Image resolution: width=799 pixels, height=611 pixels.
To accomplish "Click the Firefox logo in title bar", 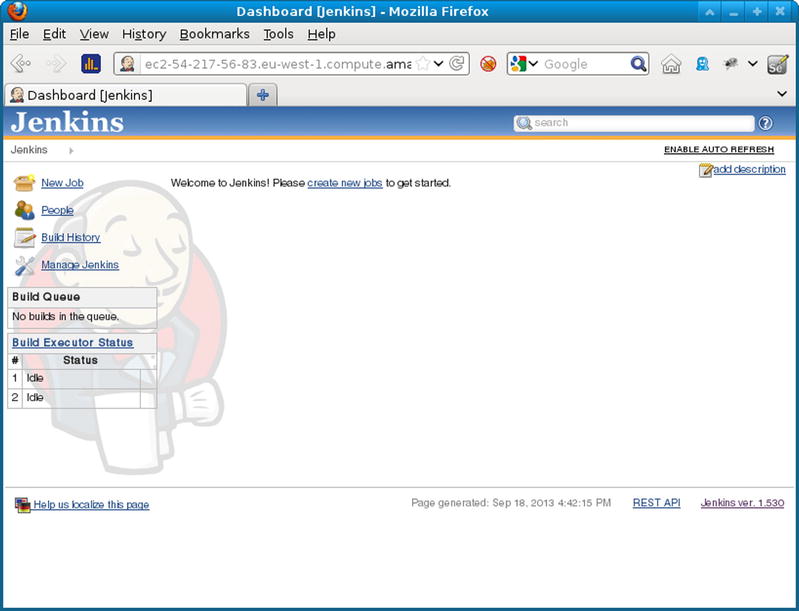I will pyautogui.click(x=17, y=11).
